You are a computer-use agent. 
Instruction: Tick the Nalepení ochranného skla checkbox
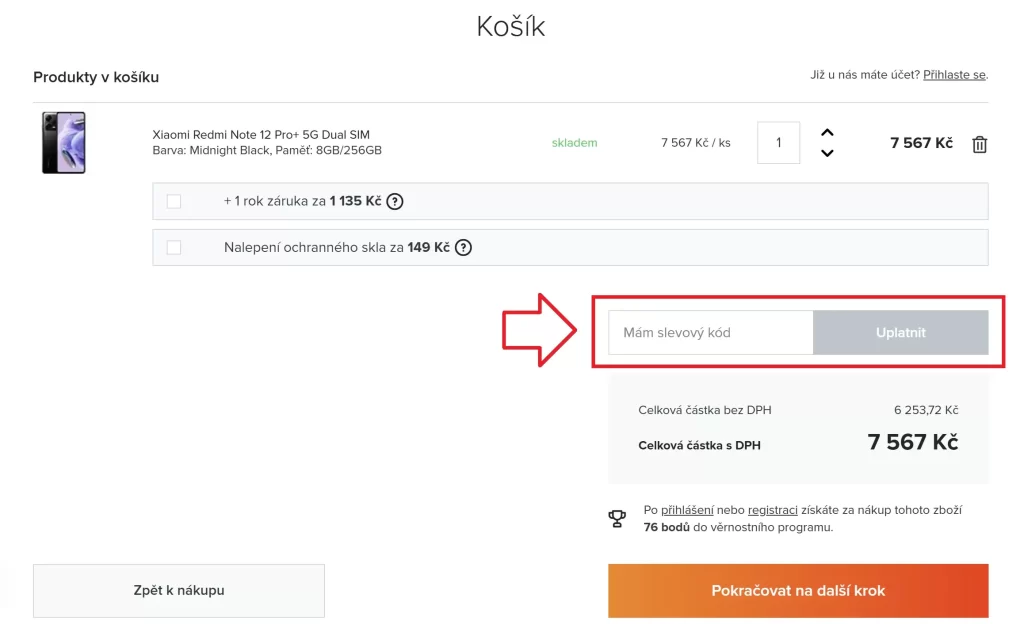pyautogui.click(x=174, y=247)
